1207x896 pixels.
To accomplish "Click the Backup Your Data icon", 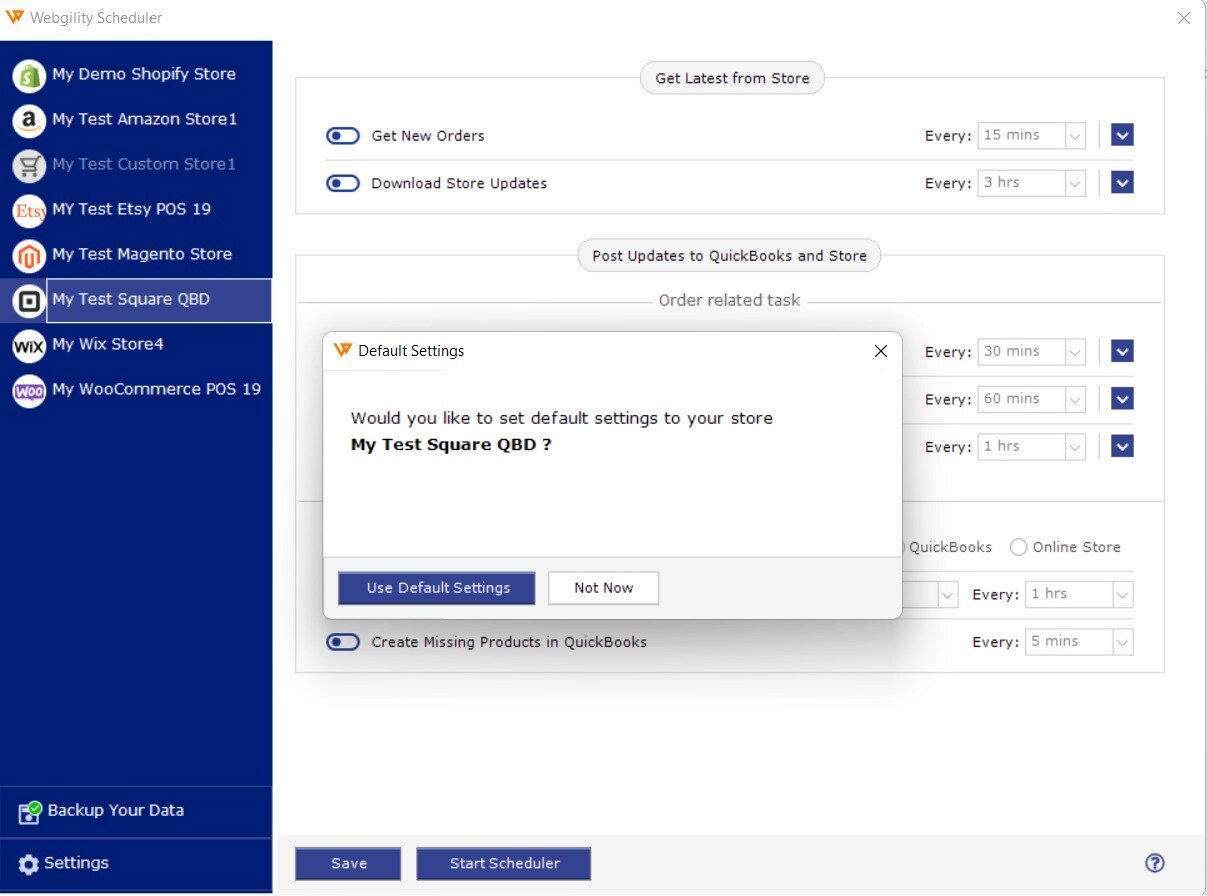I will coord(29,812).
